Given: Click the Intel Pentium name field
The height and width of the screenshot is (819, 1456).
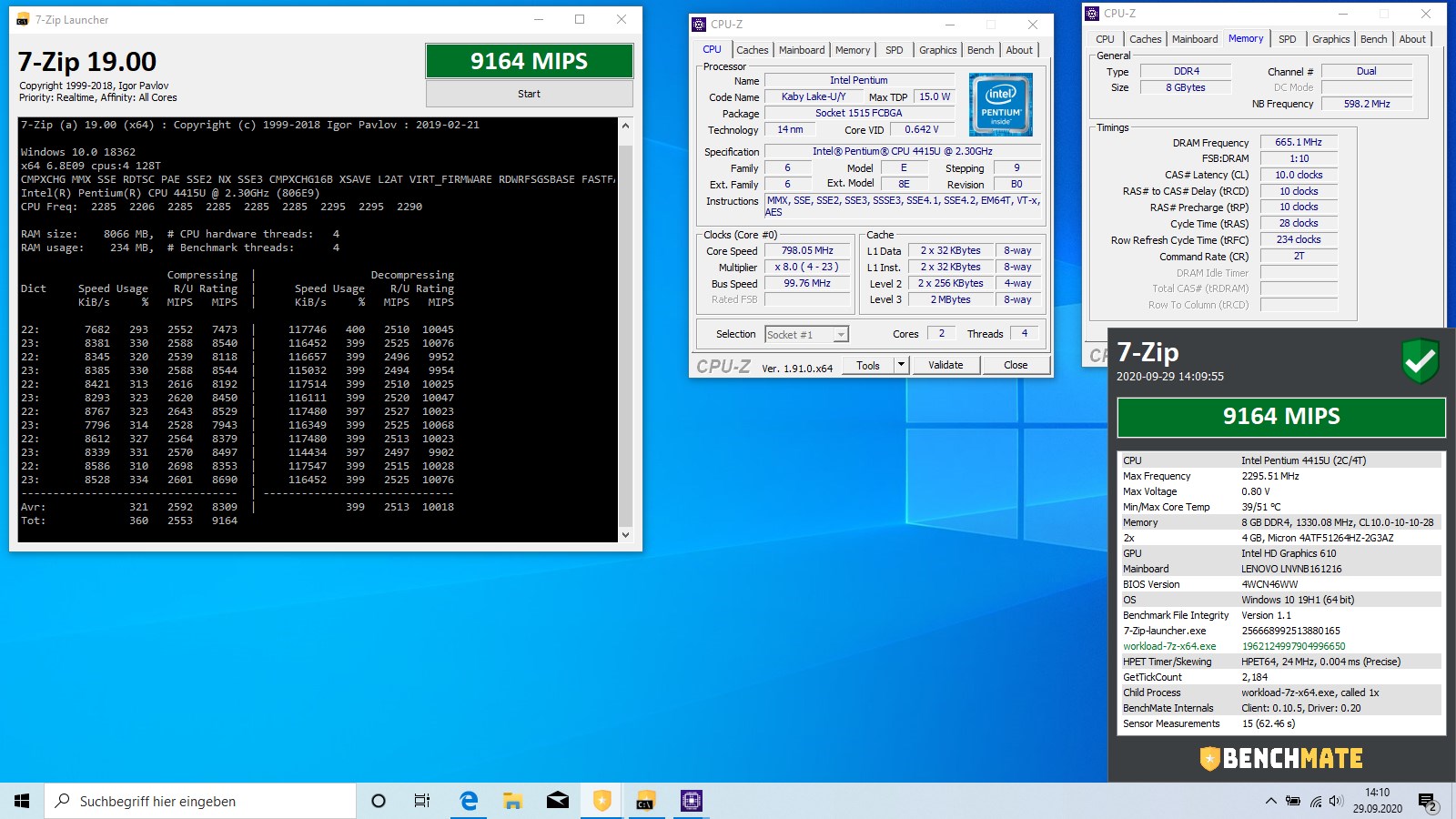Looking at the screenshot, I should click(858, 80).
